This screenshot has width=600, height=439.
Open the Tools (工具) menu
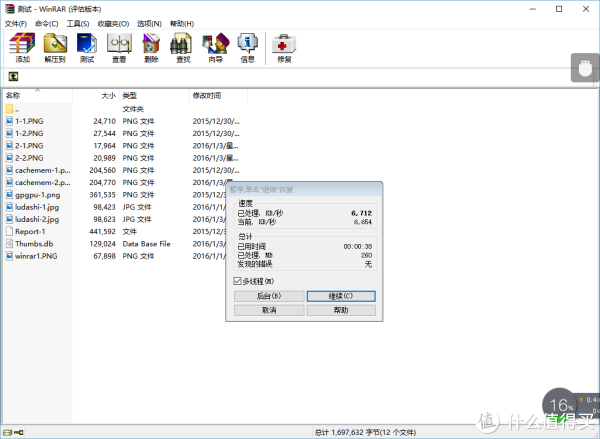pos(78,24)
